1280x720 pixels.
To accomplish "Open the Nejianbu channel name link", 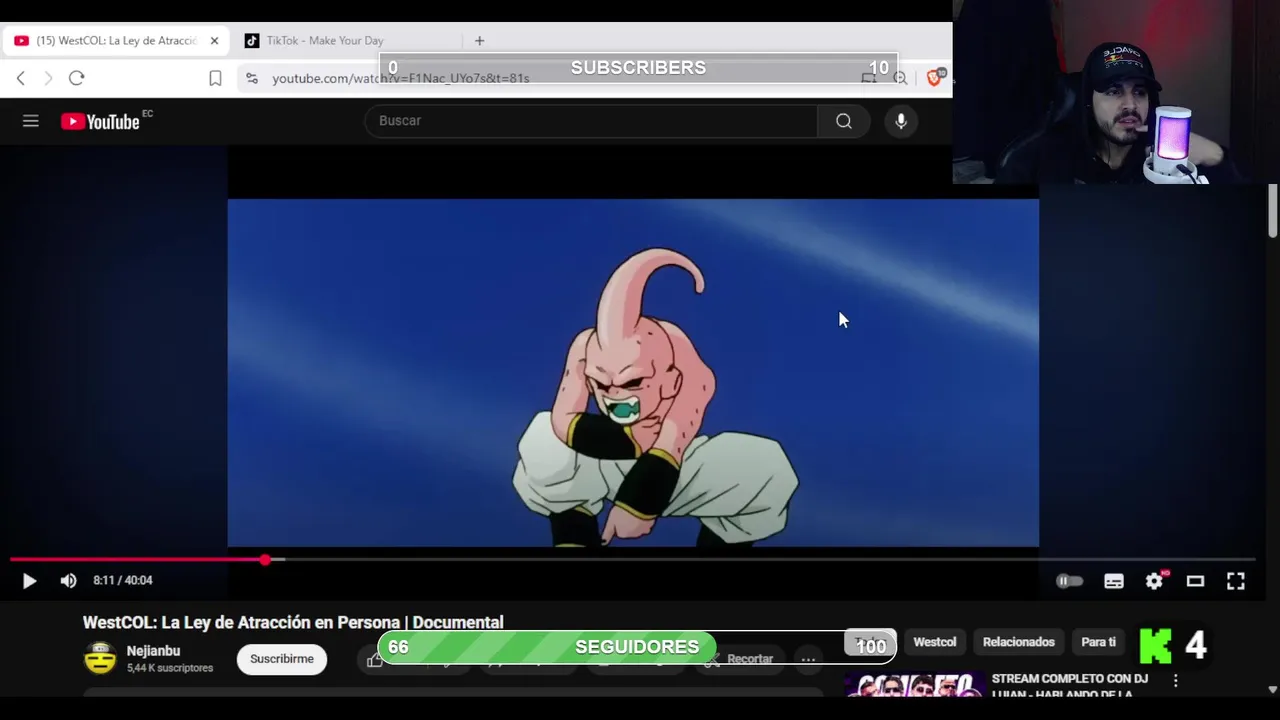I will click(x=153, y=651).
